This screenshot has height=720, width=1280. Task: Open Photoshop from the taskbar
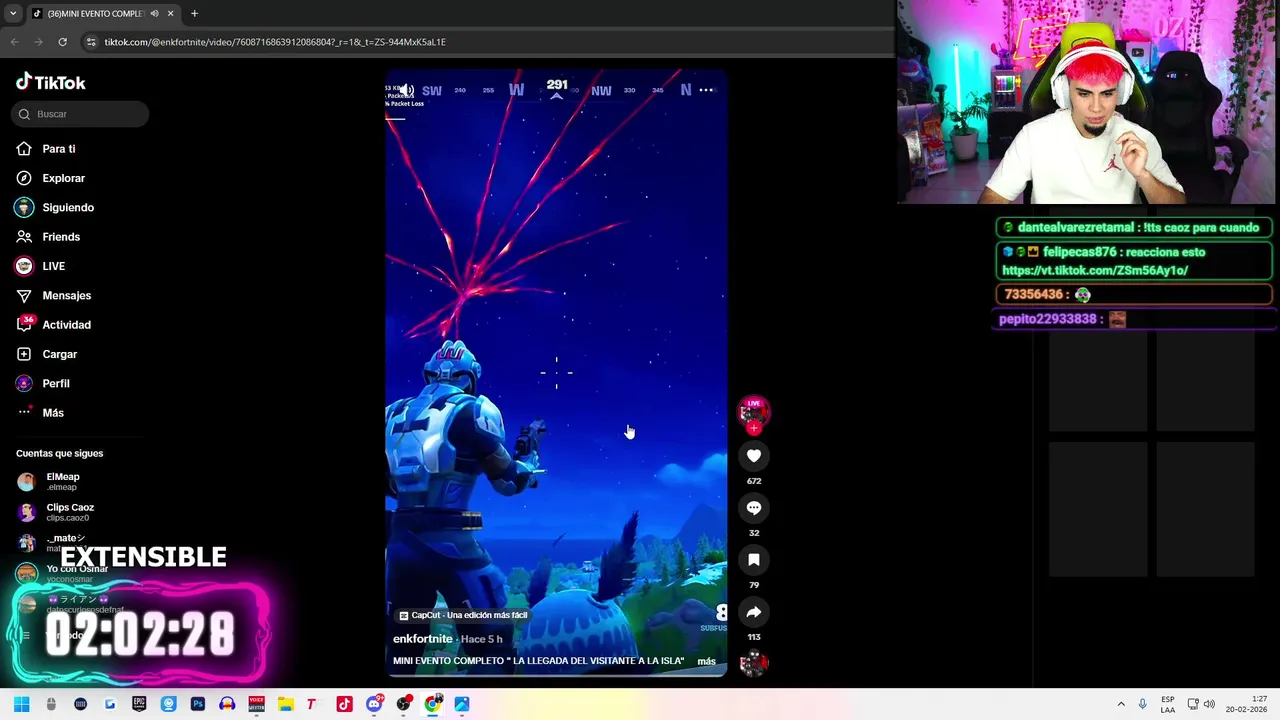(x=198, y=704)
